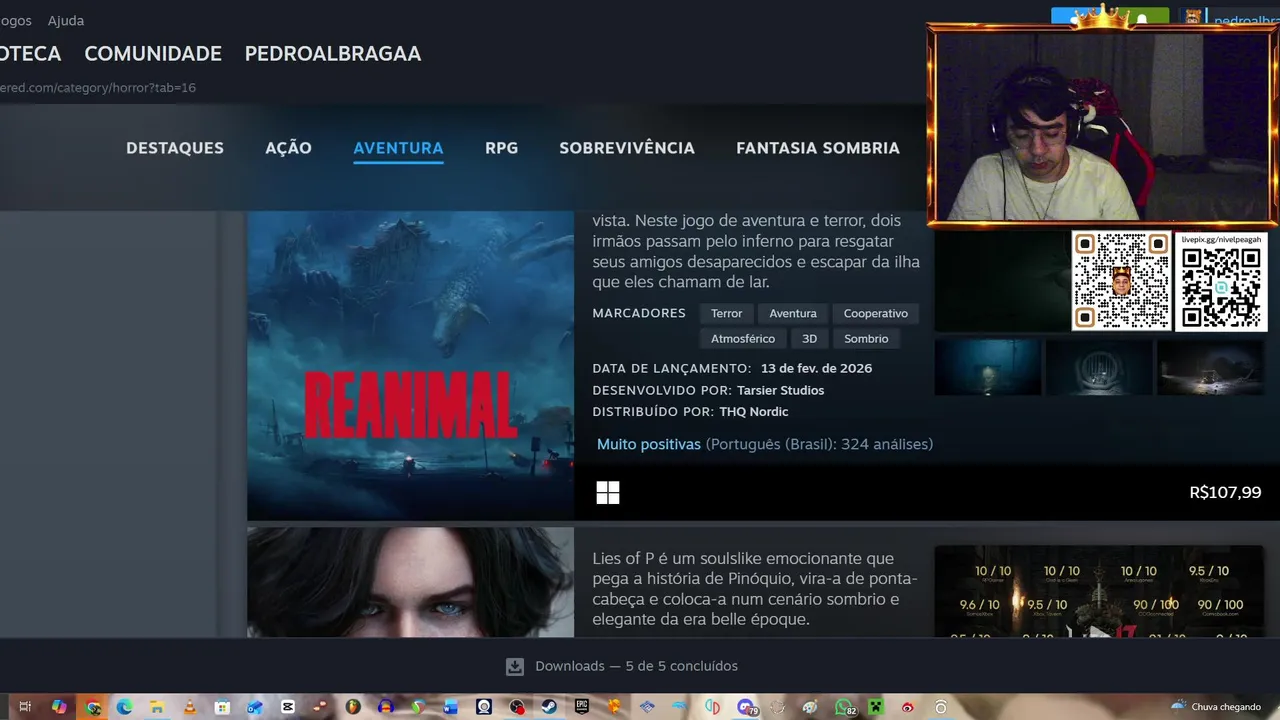The width and height of the screenshot is (1280, 720).
Task: Open Microsoft Edge from the taskbar
Action: [x=124, y=707]
